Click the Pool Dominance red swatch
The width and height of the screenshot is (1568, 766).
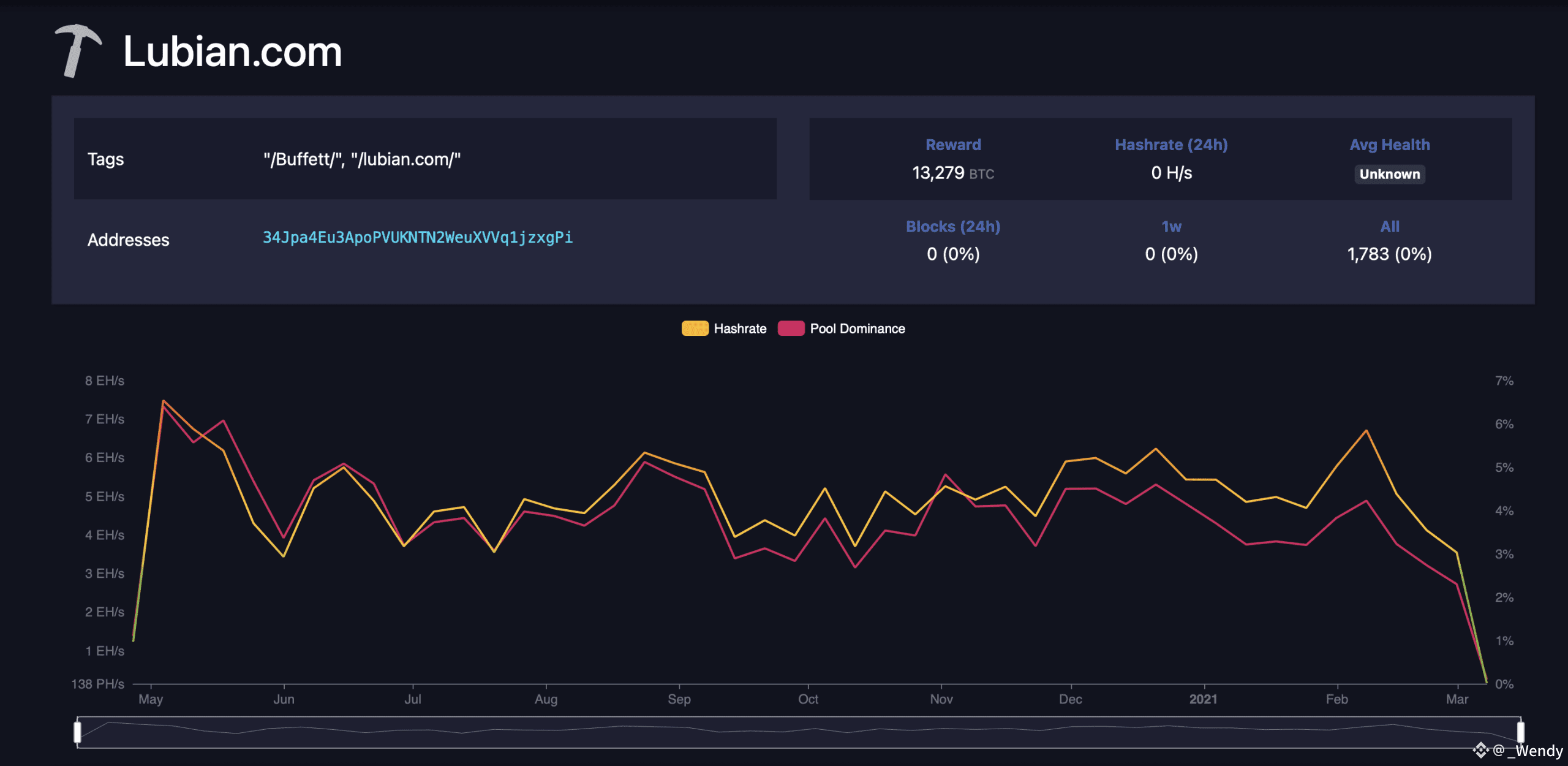791,328
